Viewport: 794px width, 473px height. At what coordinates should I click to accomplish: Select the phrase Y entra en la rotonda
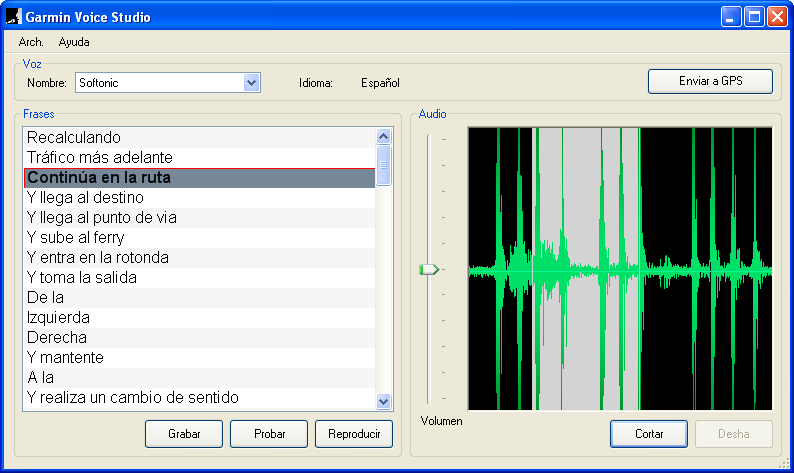point(199,258)
